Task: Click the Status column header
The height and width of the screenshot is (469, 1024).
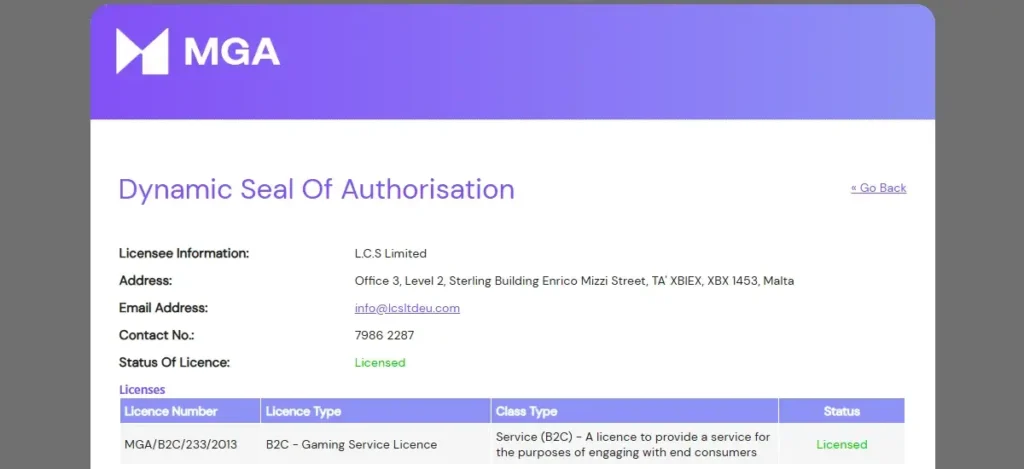Action: click(842, 411)
